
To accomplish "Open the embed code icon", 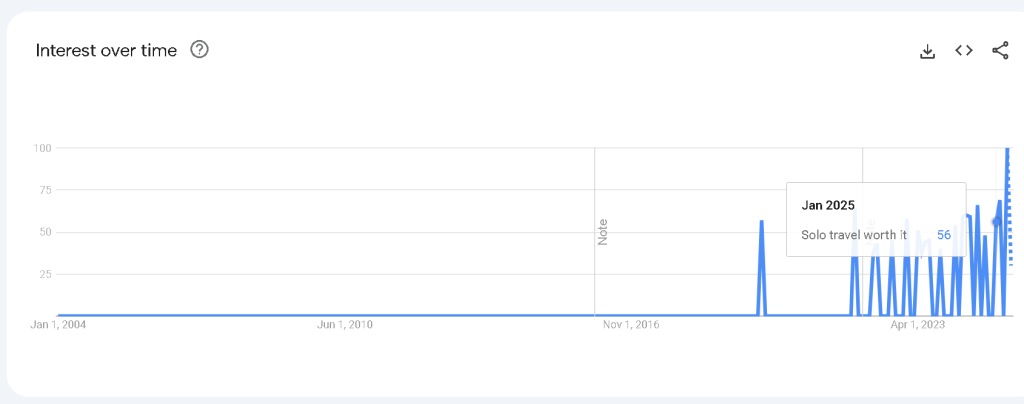I will tap(964, 50).
